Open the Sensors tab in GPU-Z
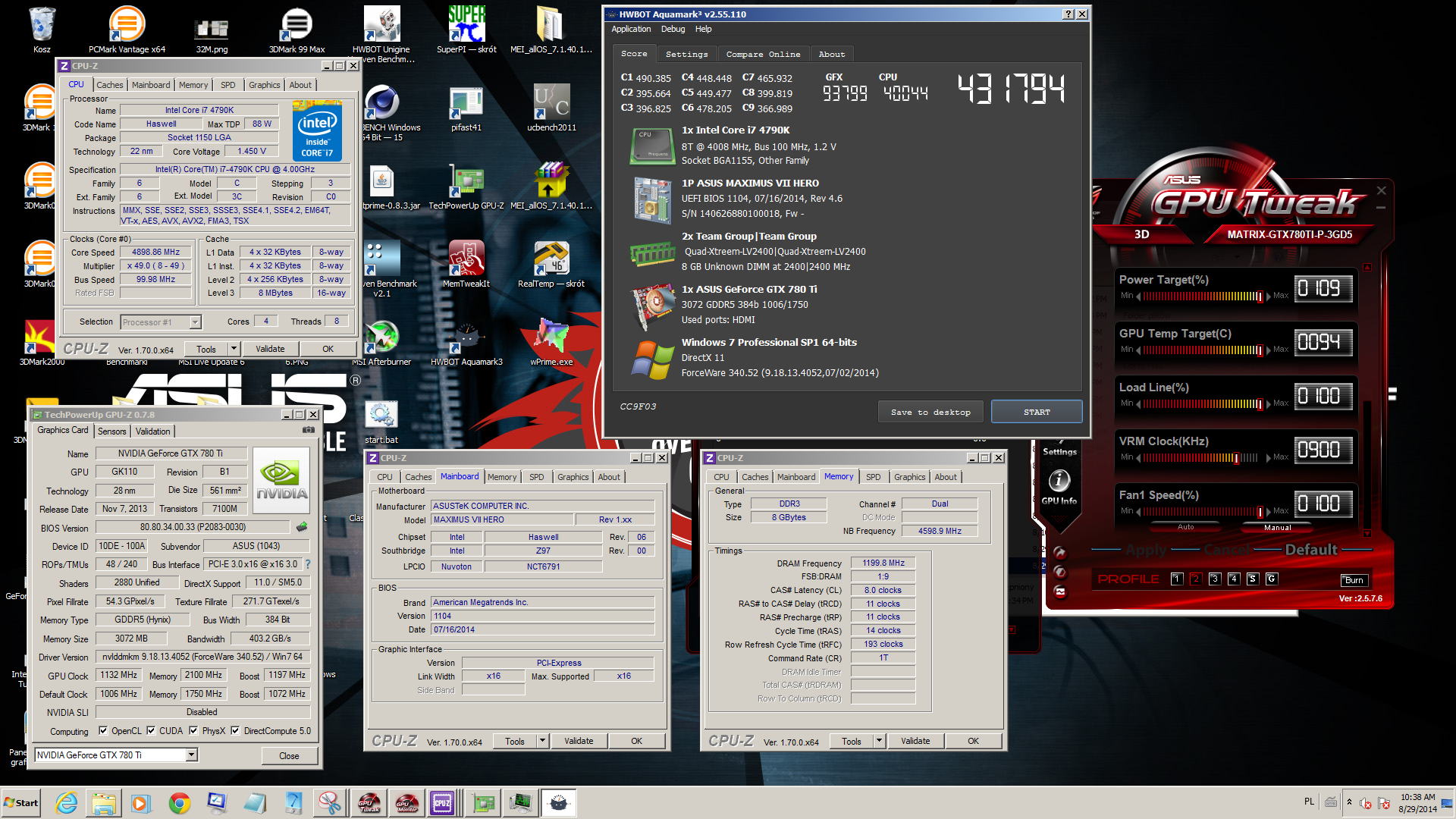This screenshot has height=819, width=1456. (x=112, y=431)
